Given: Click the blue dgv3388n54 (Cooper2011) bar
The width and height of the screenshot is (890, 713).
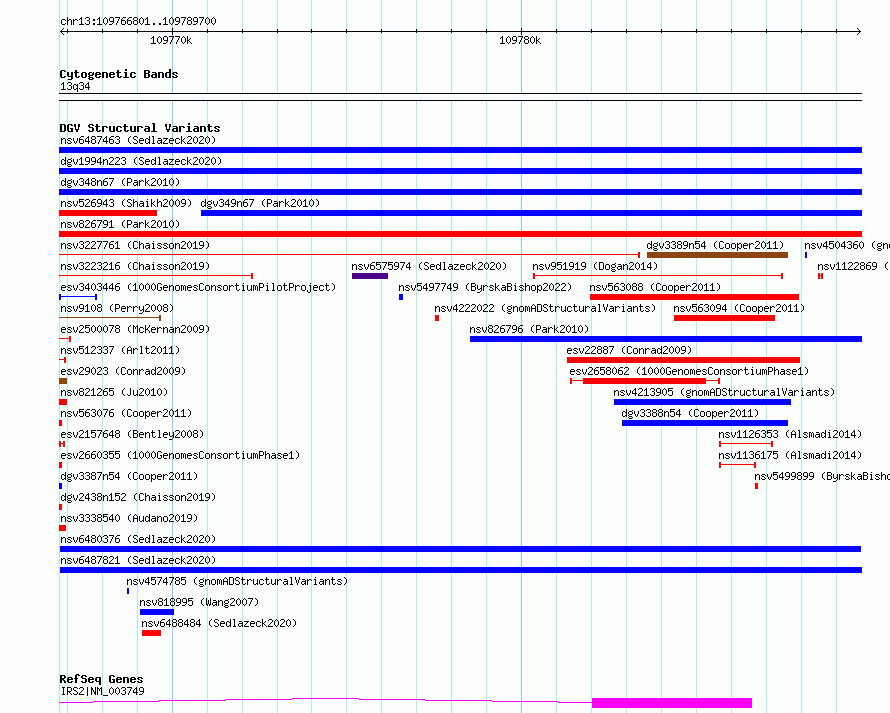Looking at the screenshot, I should click(705, 423).
